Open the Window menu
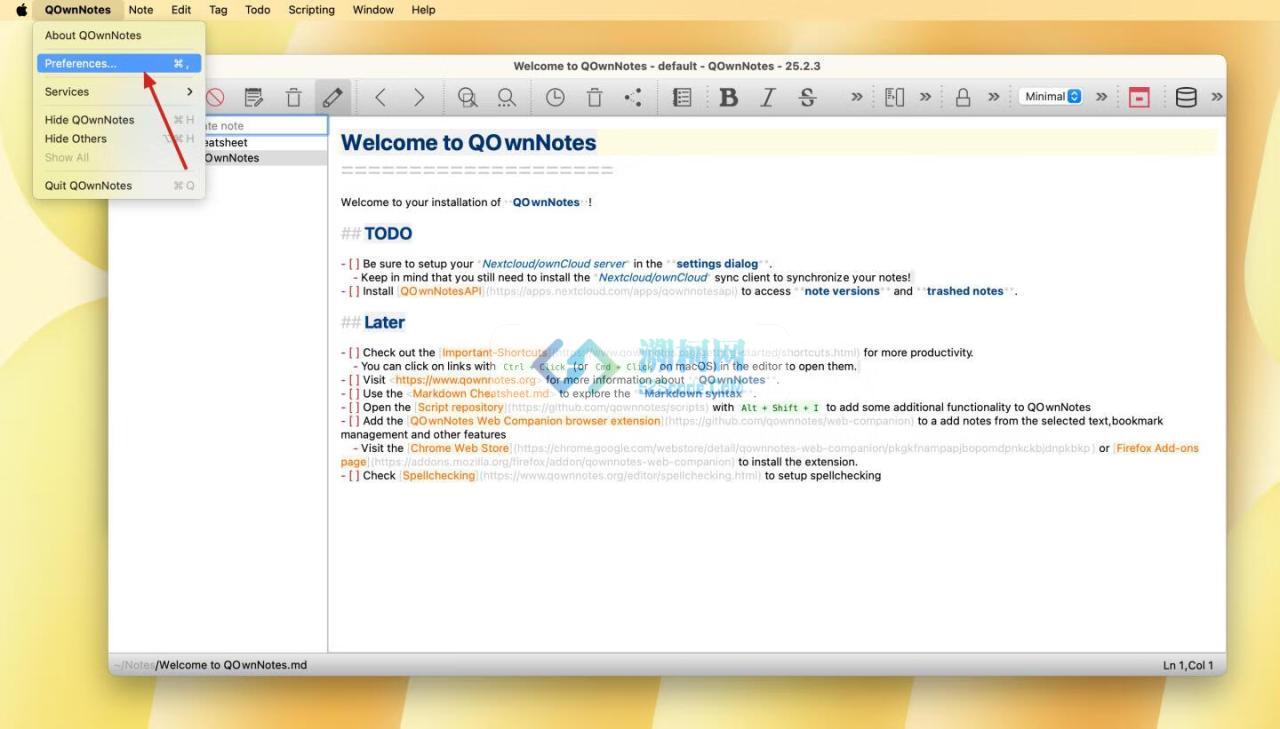The image size is (1280, 729). coord(373,10)
